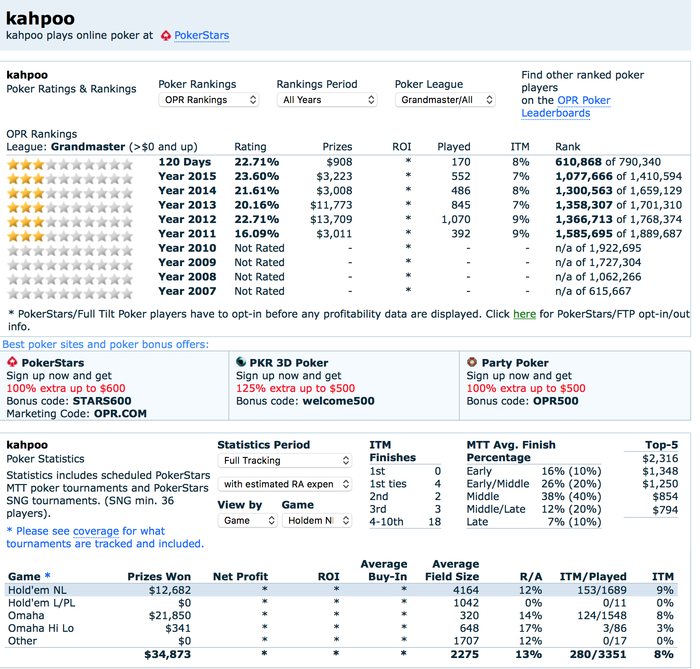Open the Game dropdown showing Holdem NL
700x669 pixels.
tap(317, 520)
